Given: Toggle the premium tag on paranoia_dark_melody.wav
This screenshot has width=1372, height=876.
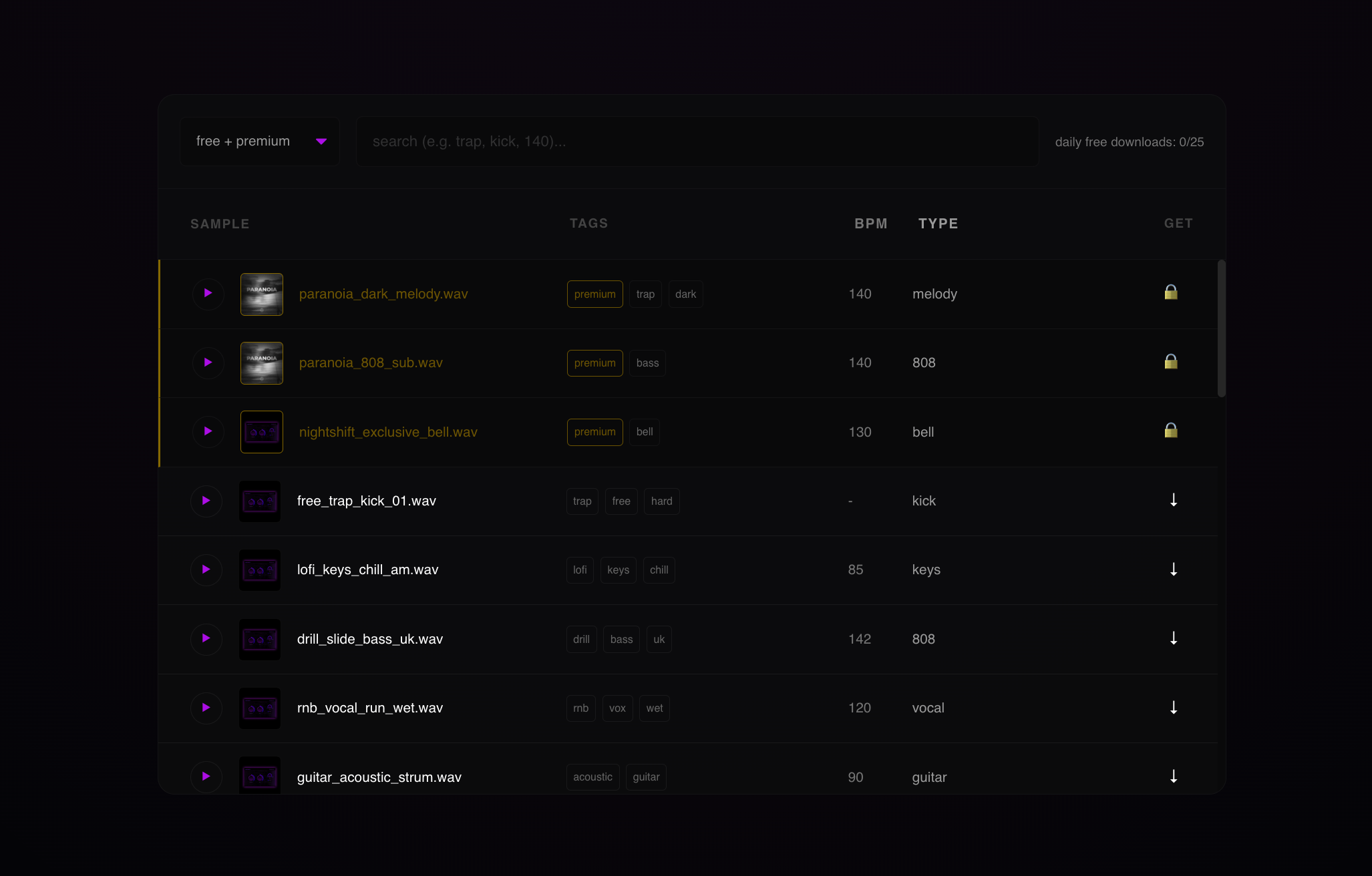Looking at the screenshot, I should click(594, 294).
